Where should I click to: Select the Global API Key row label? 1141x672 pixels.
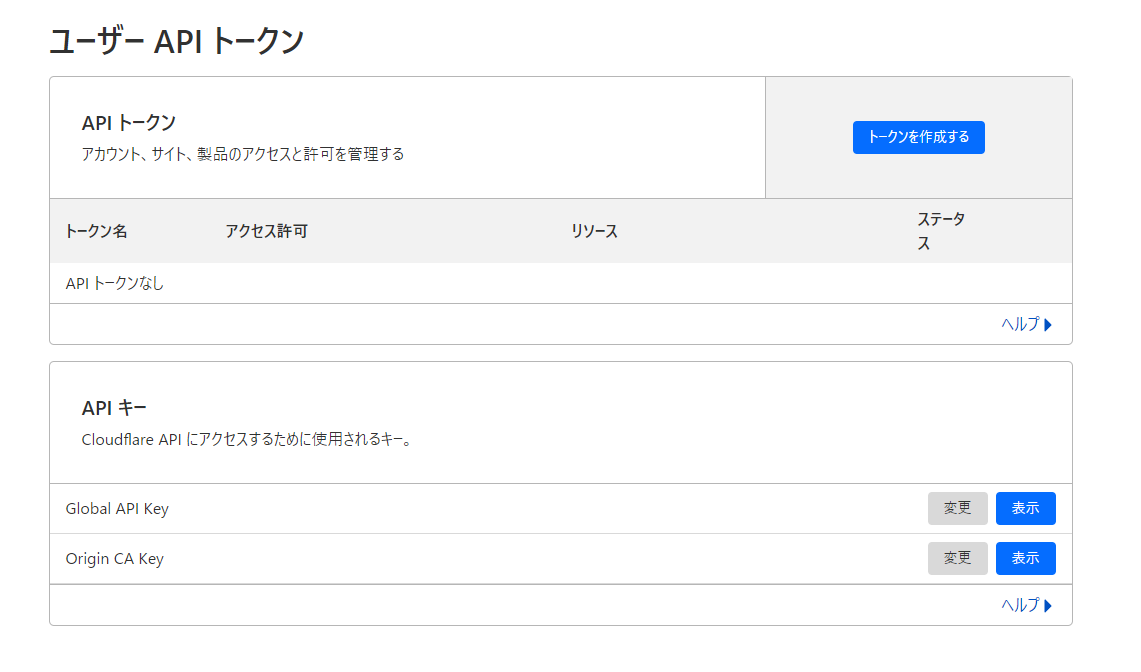click(x=117, y=508)
